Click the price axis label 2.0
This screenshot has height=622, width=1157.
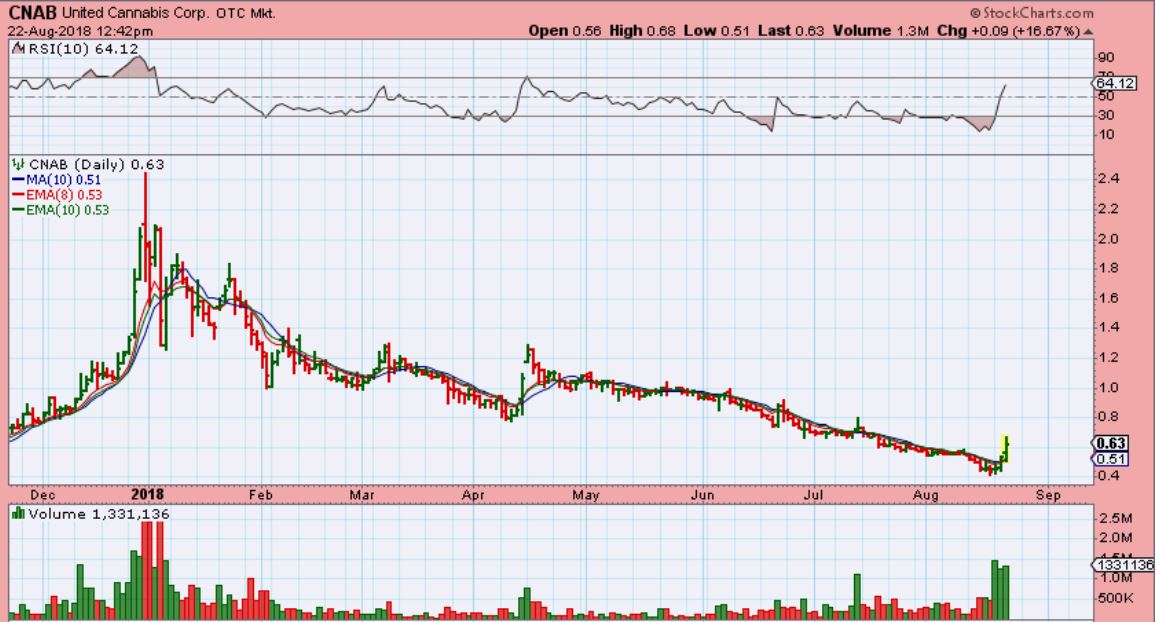pos(1109,239)
